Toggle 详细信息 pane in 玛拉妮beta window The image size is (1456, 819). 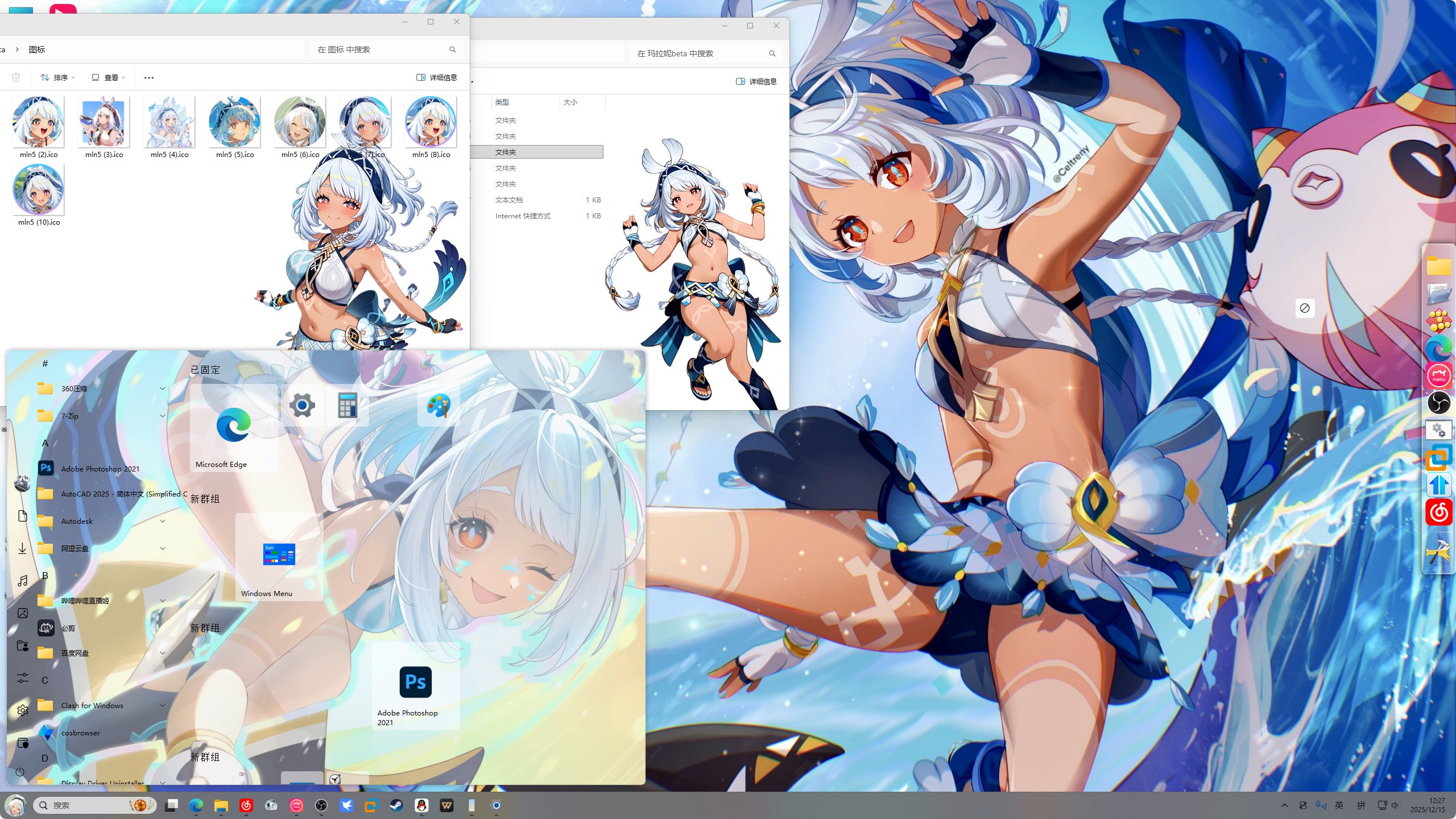click(756, 81)
